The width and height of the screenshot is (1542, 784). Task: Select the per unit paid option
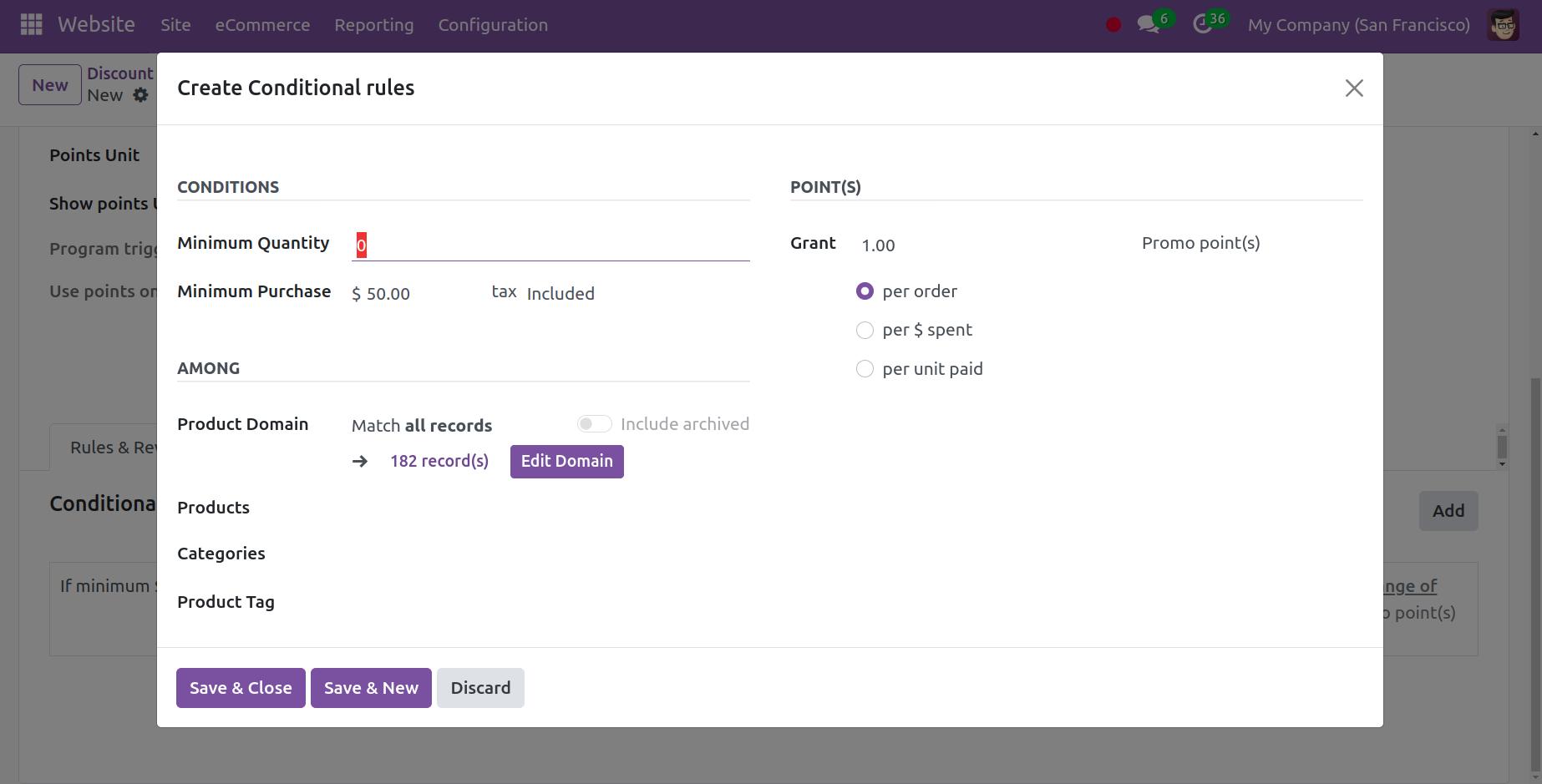point(865,368)
